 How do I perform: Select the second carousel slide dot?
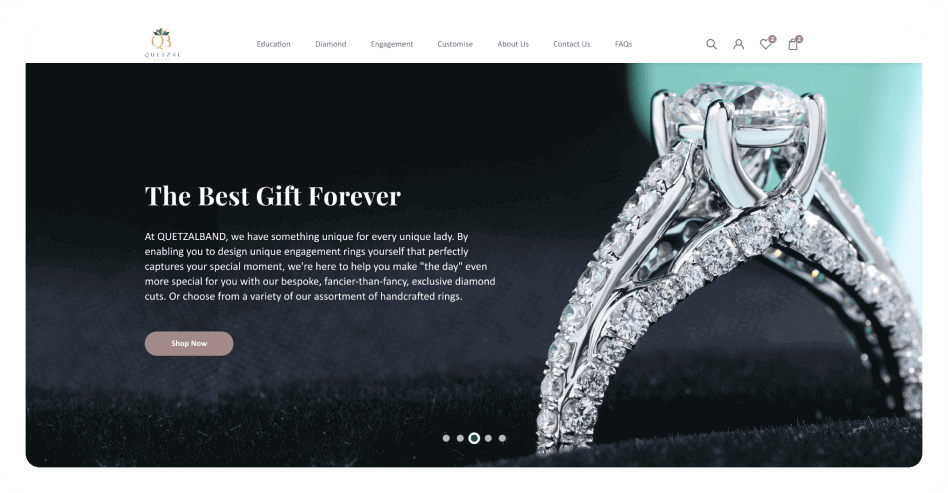coord(460,438)
